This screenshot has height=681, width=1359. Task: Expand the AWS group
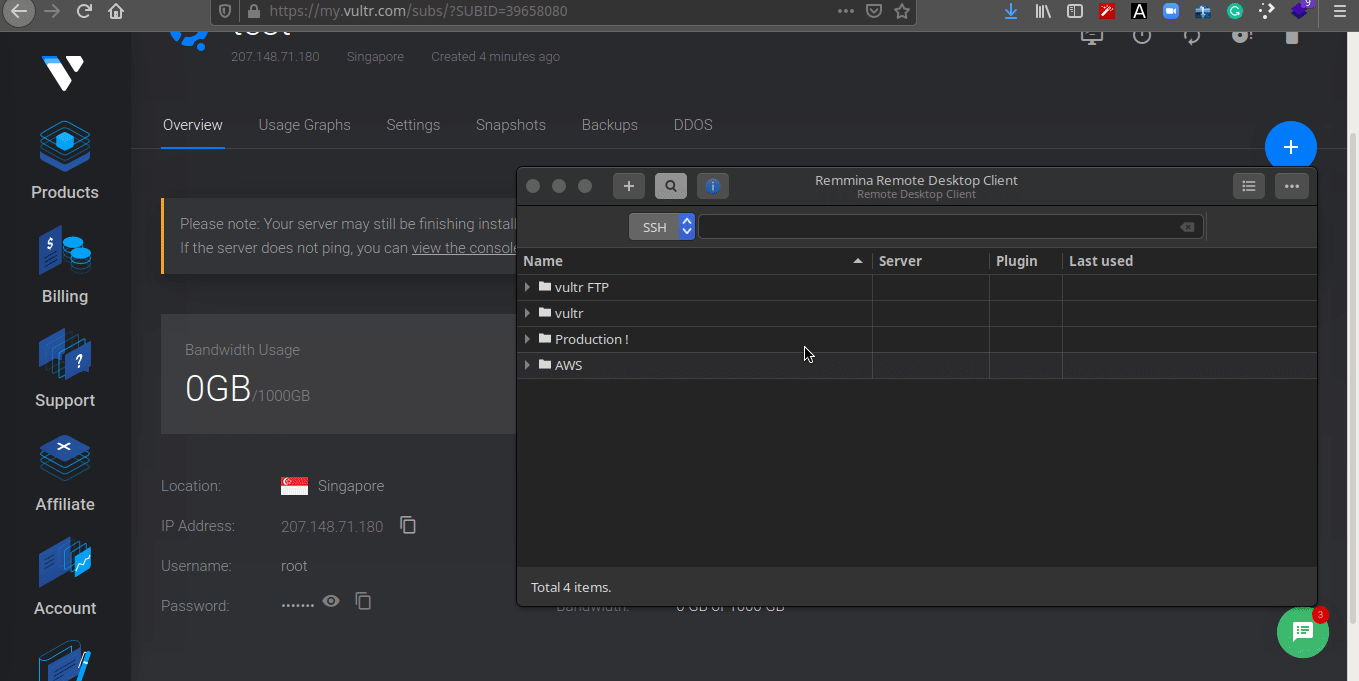click(x=527, y=365)
